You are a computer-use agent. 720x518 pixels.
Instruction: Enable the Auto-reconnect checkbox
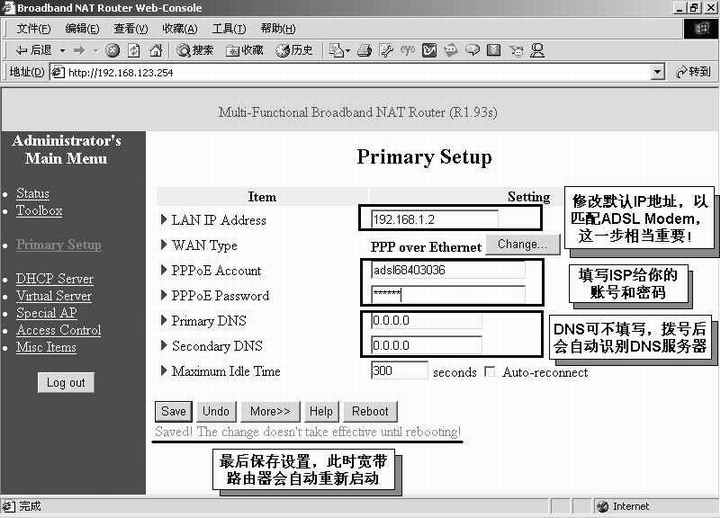coord(490,372)
